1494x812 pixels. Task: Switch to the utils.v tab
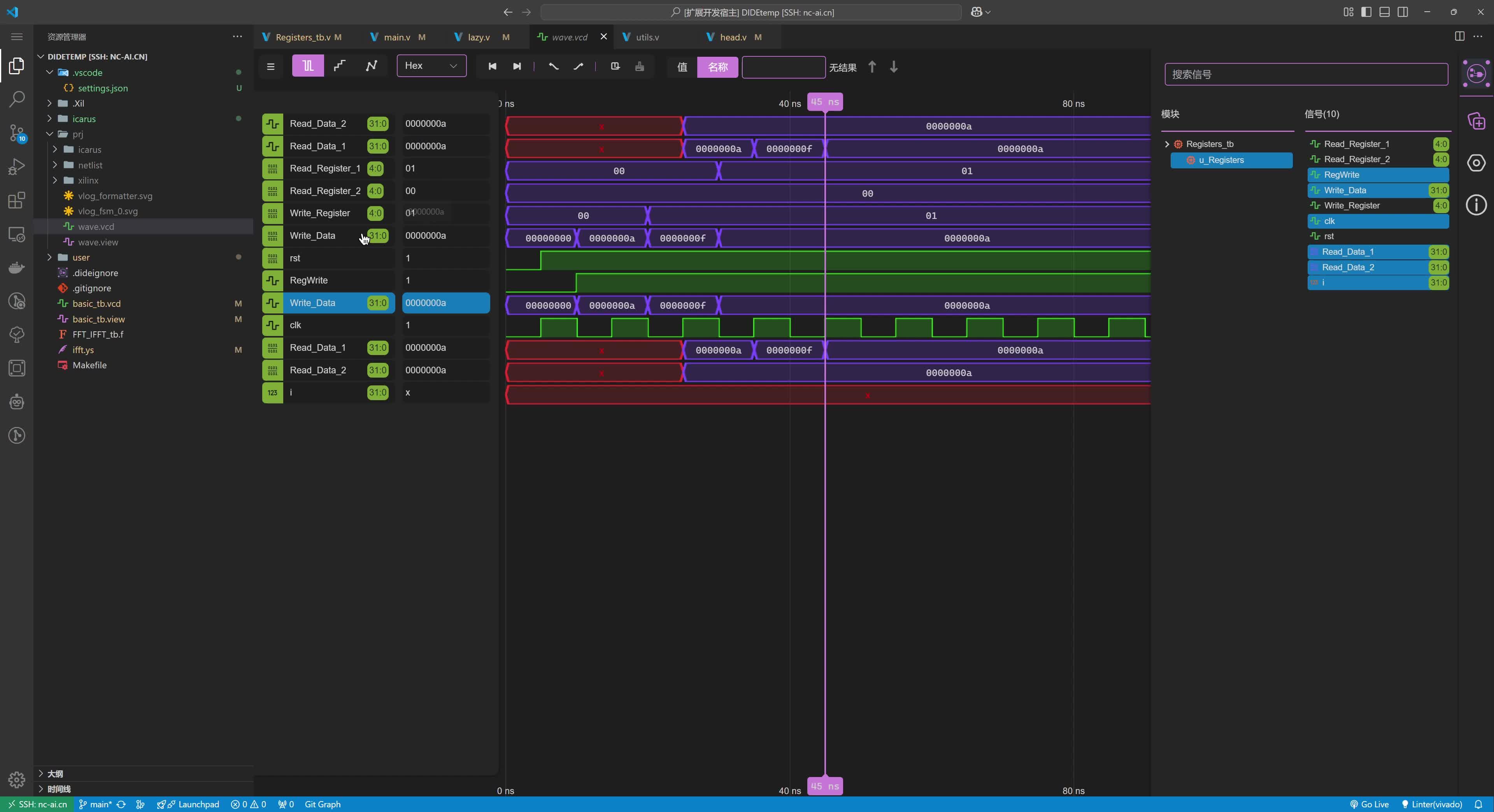(646, 37)
